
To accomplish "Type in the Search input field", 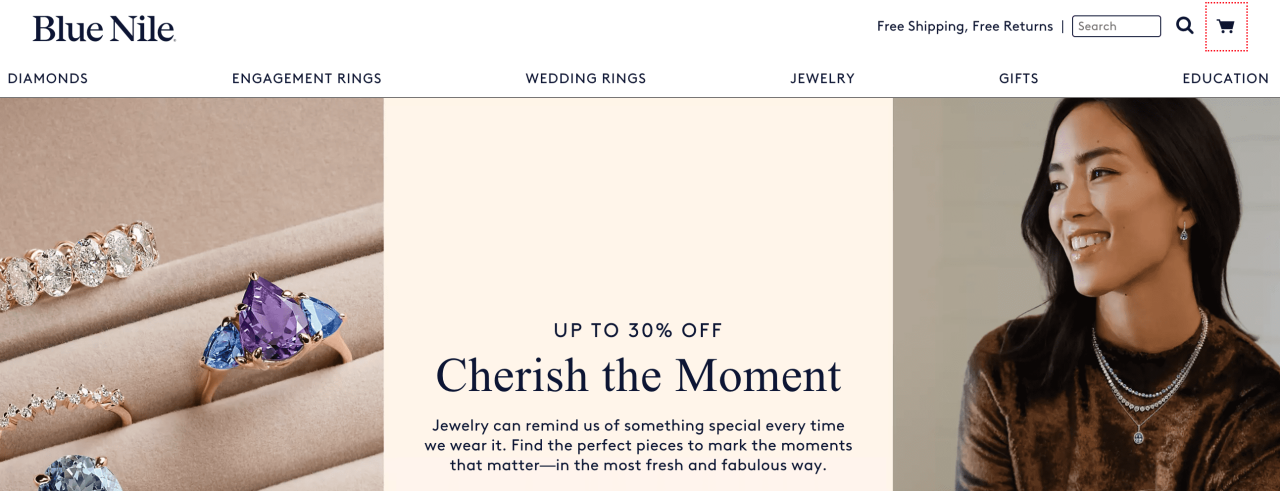I will pos(1116,26).
